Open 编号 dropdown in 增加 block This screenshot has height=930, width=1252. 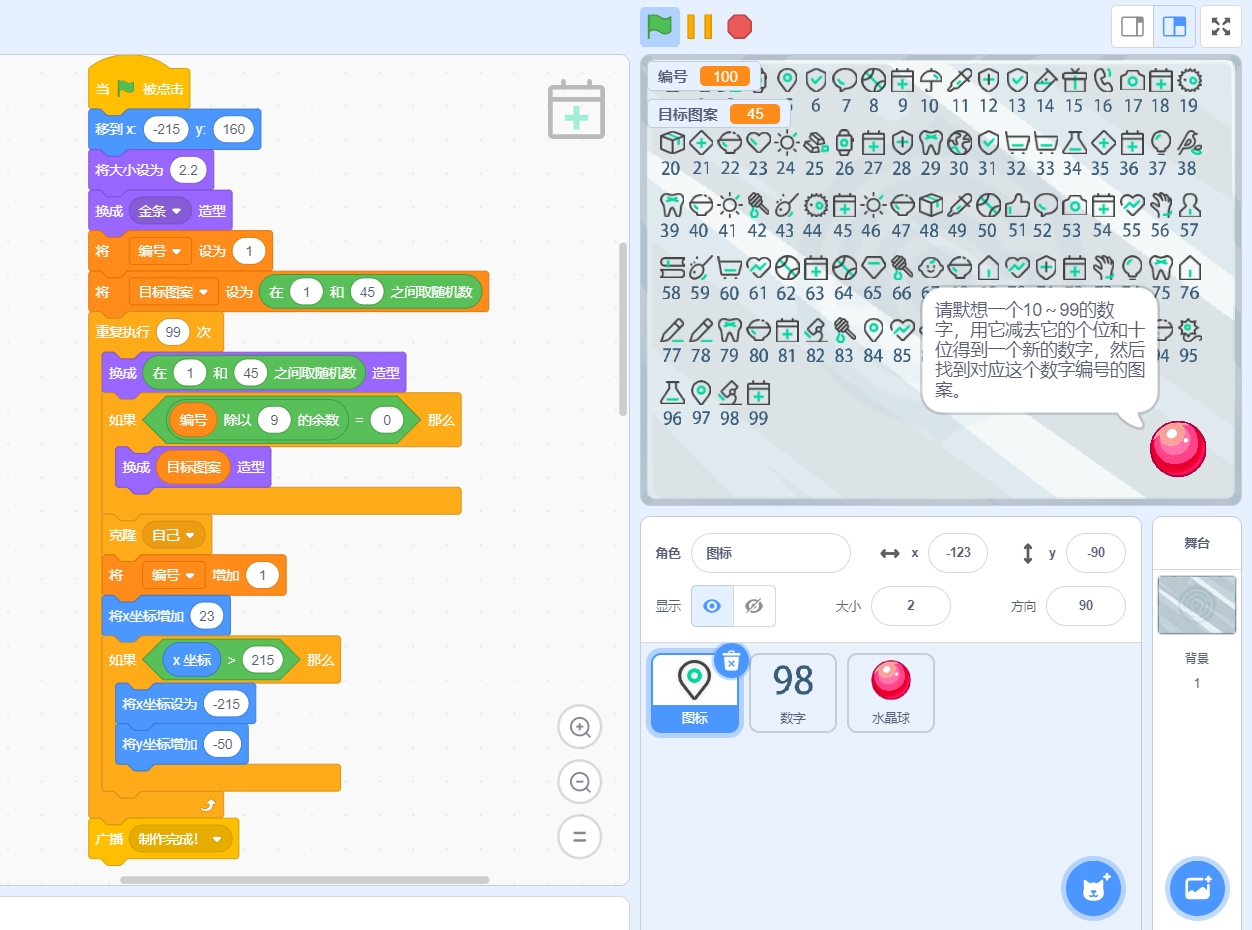(x=174, y=575)
